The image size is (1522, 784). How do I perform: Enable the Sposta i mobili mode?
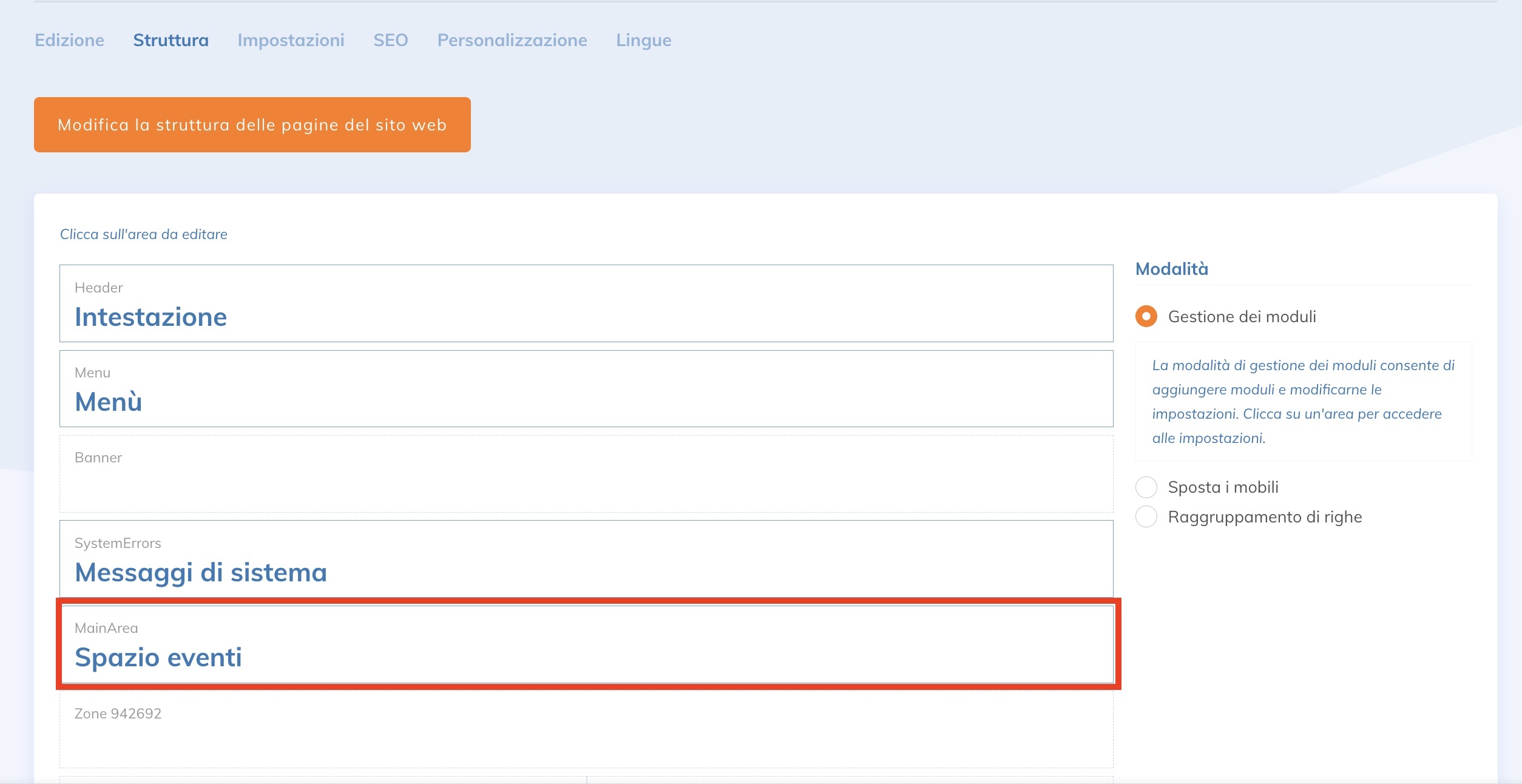click(1146, 487)
